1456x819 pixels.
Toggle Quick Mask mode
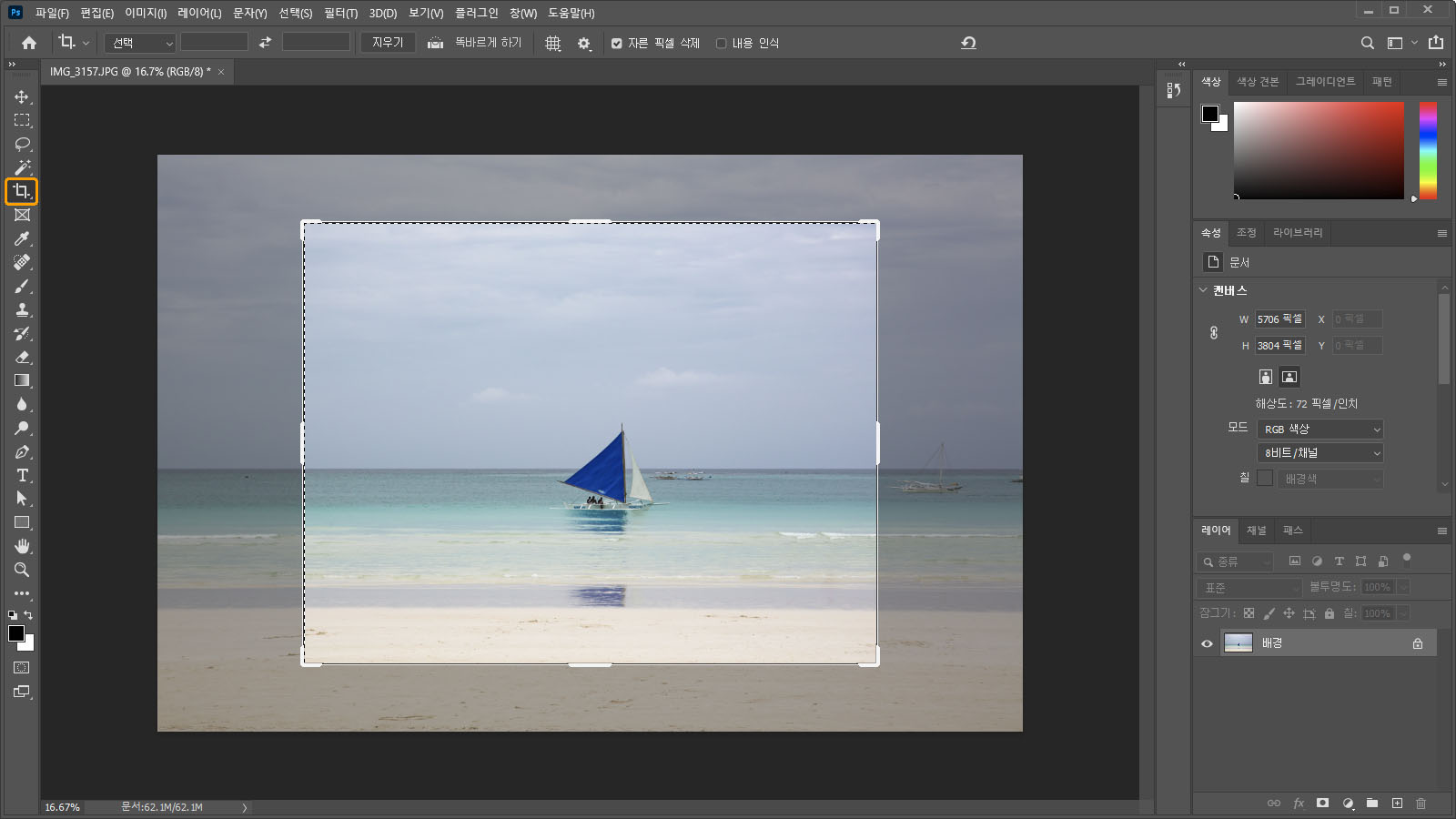pyautogui.click(x=22, y=668)
